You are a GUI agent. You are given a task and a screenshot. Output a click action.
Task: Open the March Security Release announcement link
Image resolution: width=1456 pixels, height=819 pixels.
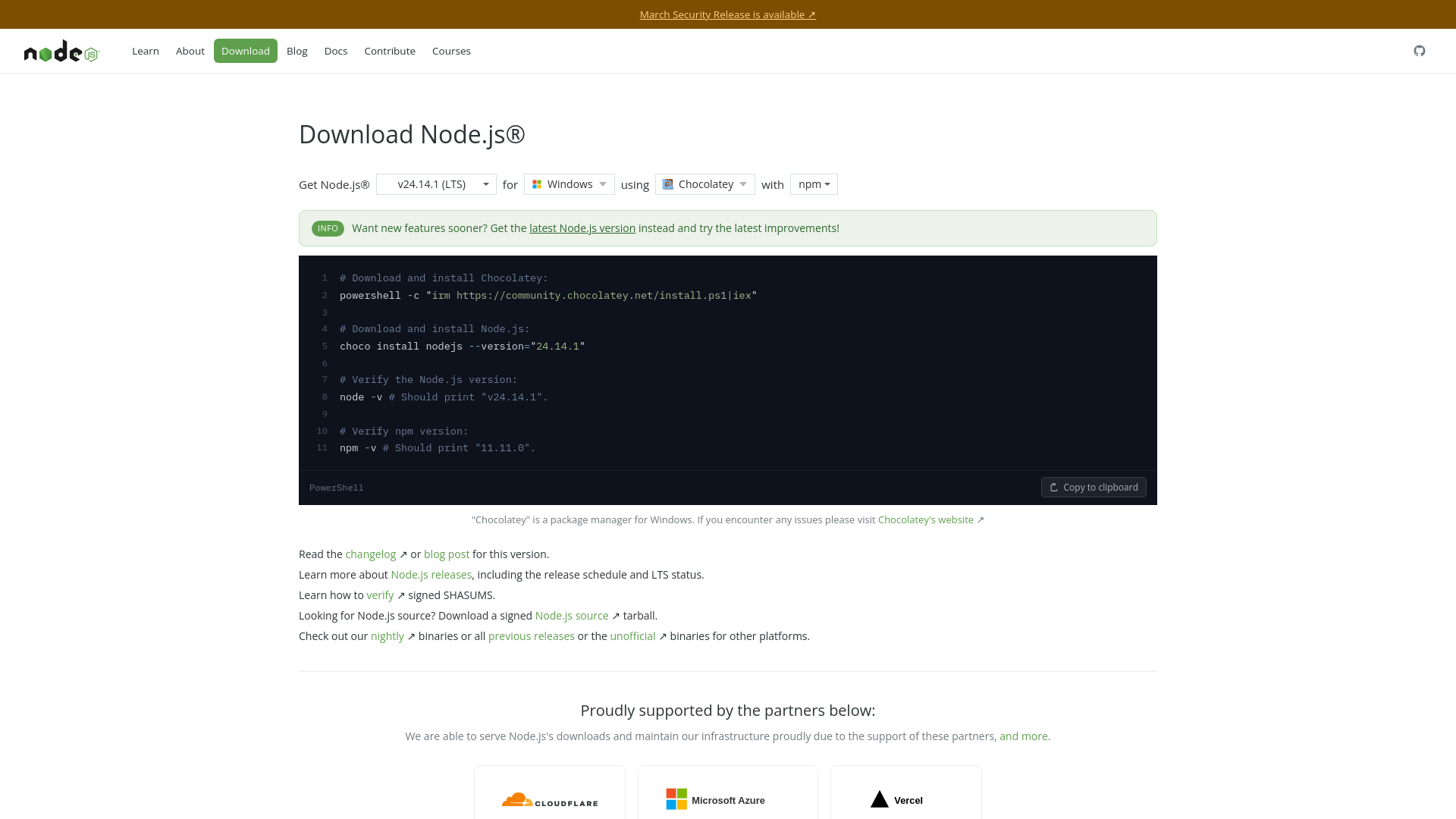[728, 14]
